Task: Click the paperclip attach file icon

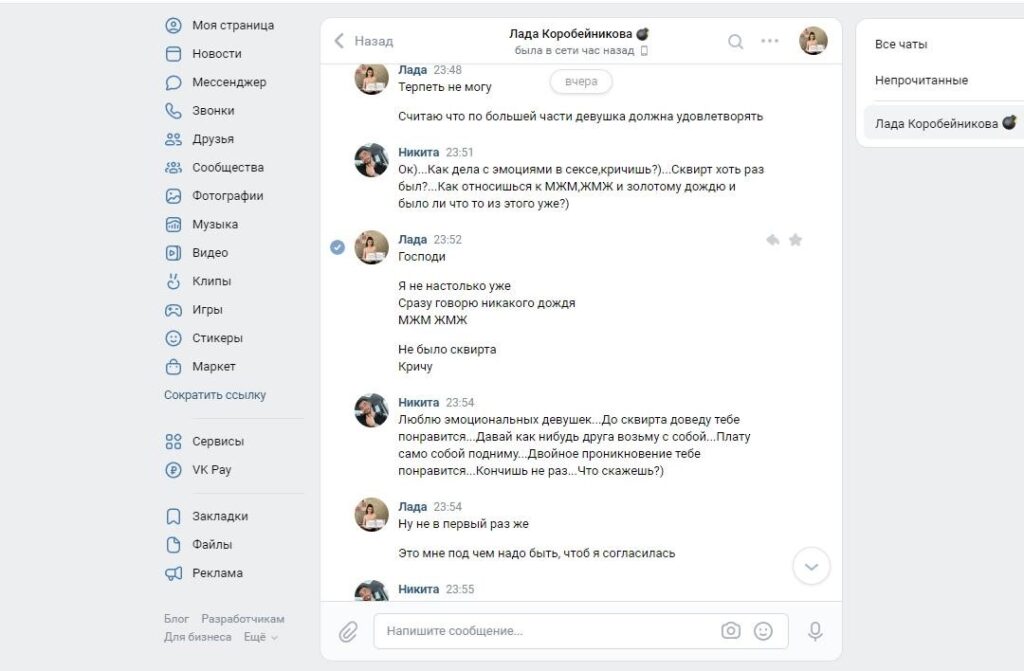Action: click(348, 631)
